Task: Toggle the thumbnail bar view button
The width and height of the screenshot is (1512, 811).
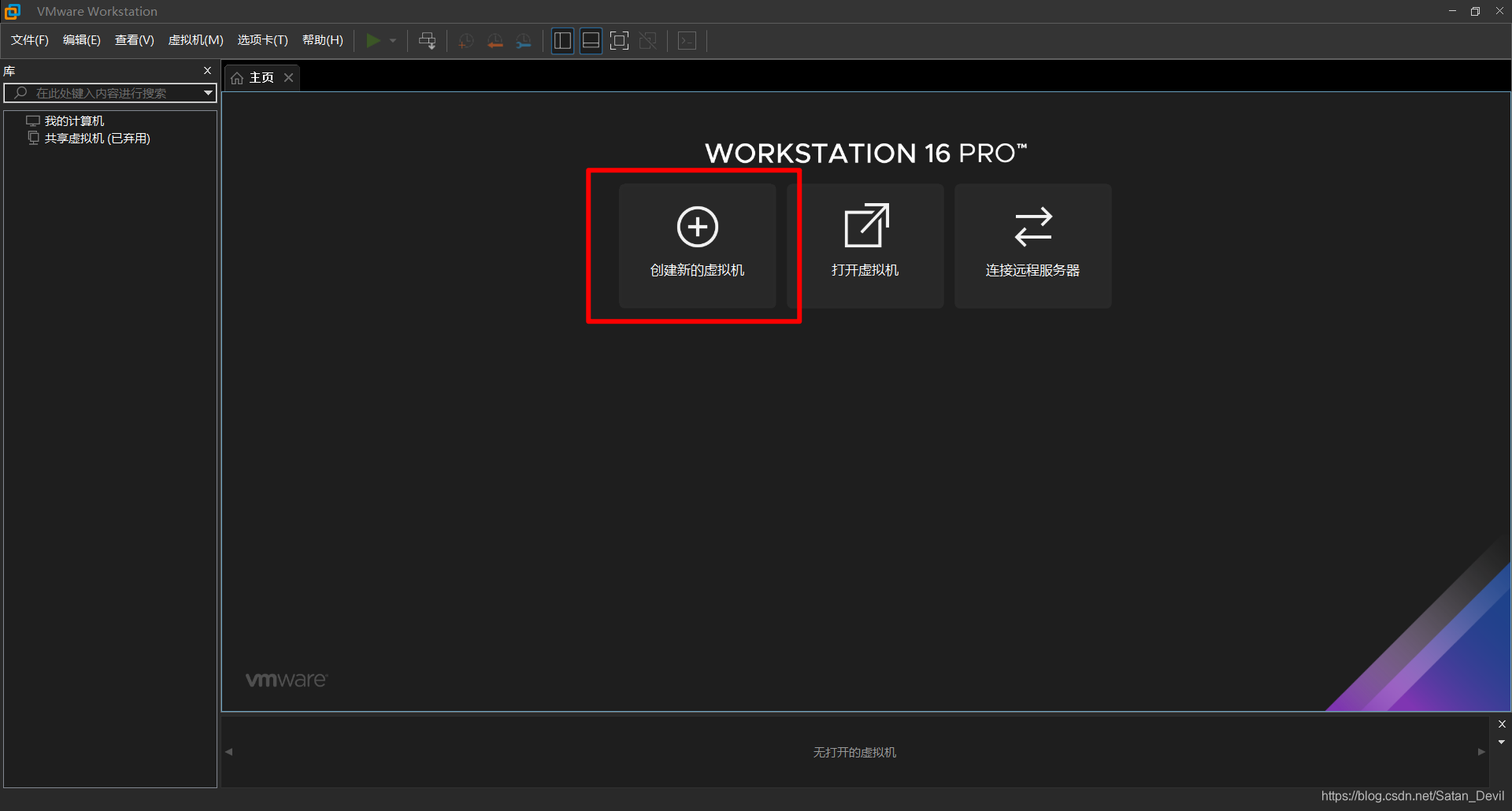Action: [x=591, y=41]
